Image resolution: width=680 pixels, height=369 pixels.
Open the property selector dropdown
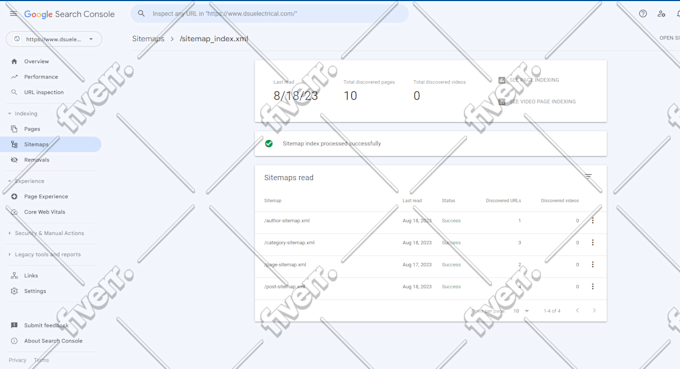click(54, 39)
